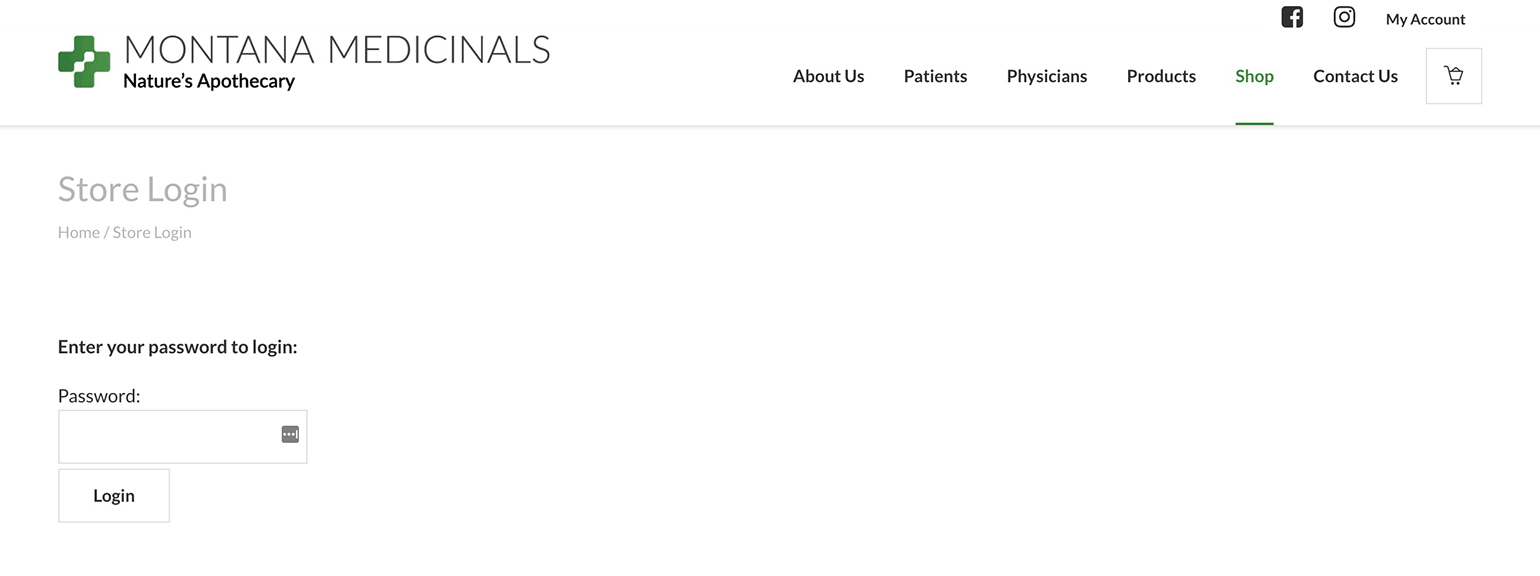Open the Facebook page icon
Screen dimensions: 1540x576
(1292, 17)
